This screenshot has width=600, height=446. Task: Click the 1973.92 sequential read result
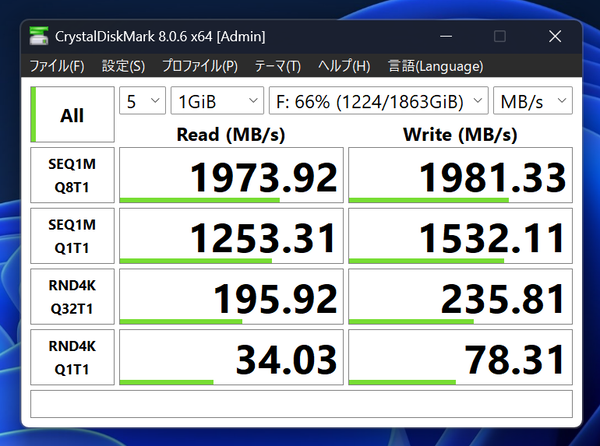point(231,176)
